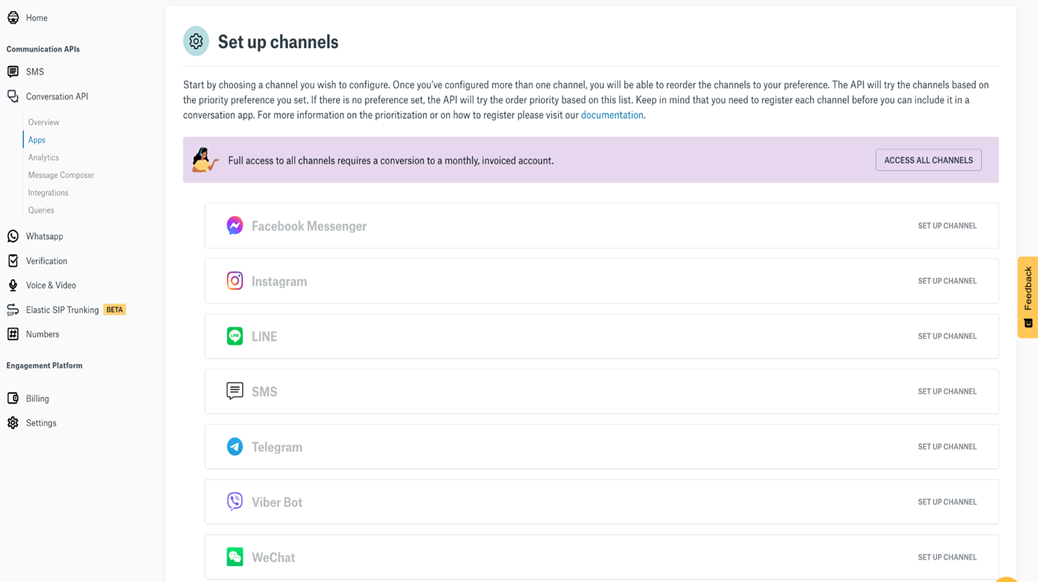Viewport: 1038px width, 582px height.
Task: Click the Telegram channel icon
Action: coord(234,446)
